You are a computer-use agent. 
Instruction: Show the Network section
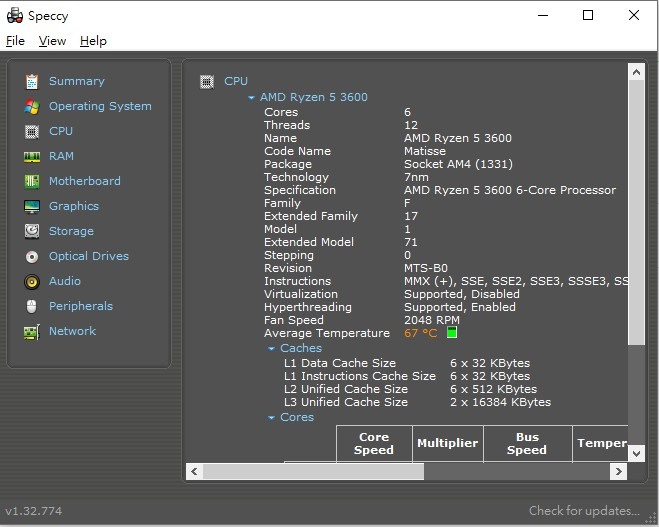[x=73, y=331]
